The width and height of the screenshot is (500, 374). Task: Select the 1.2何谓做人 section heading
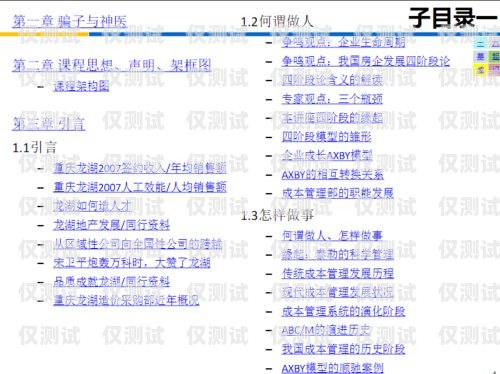point(277,22)
